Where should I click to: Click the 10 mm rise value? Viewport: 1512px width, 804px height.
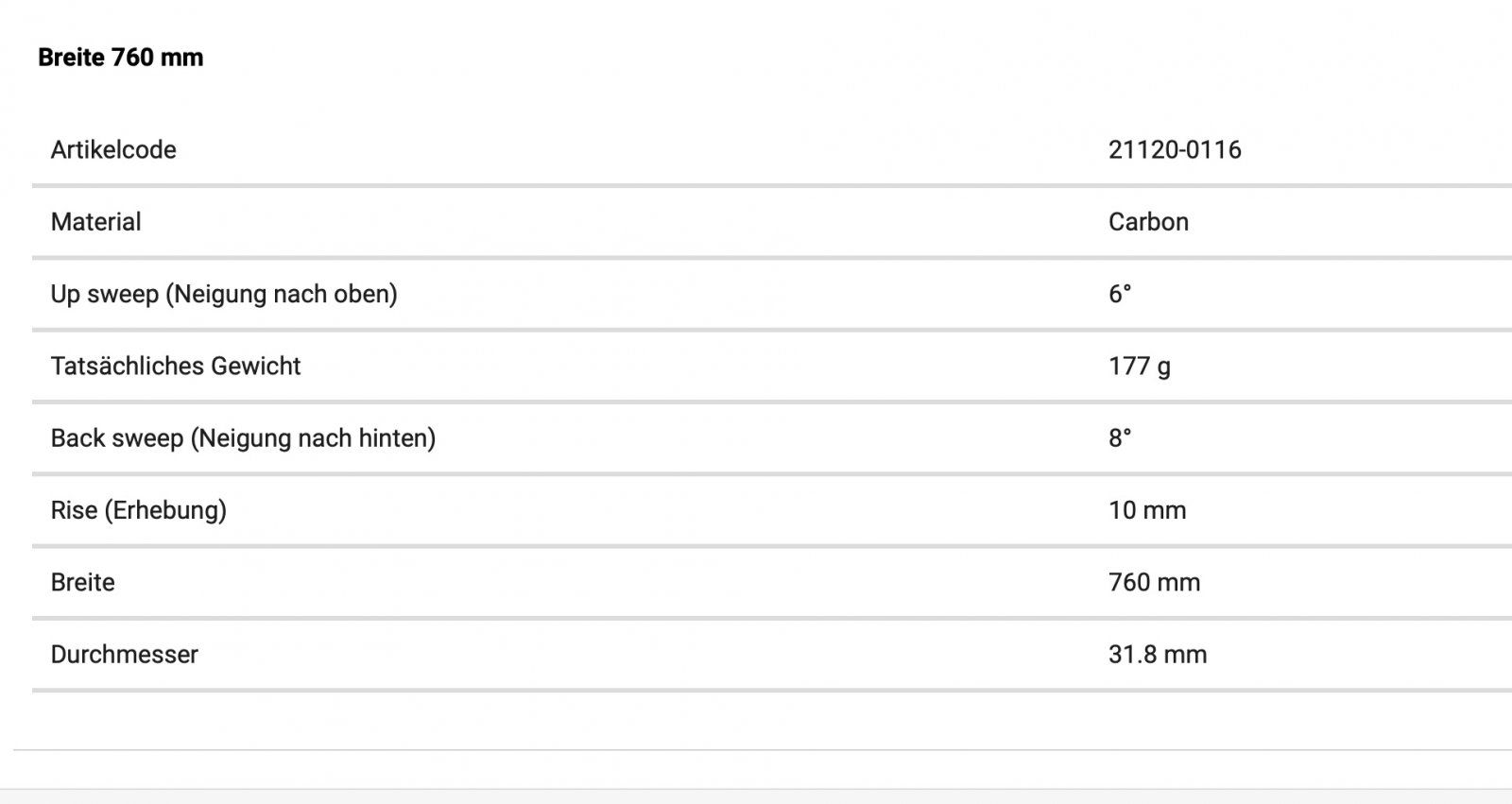[x=1147, y=510]
